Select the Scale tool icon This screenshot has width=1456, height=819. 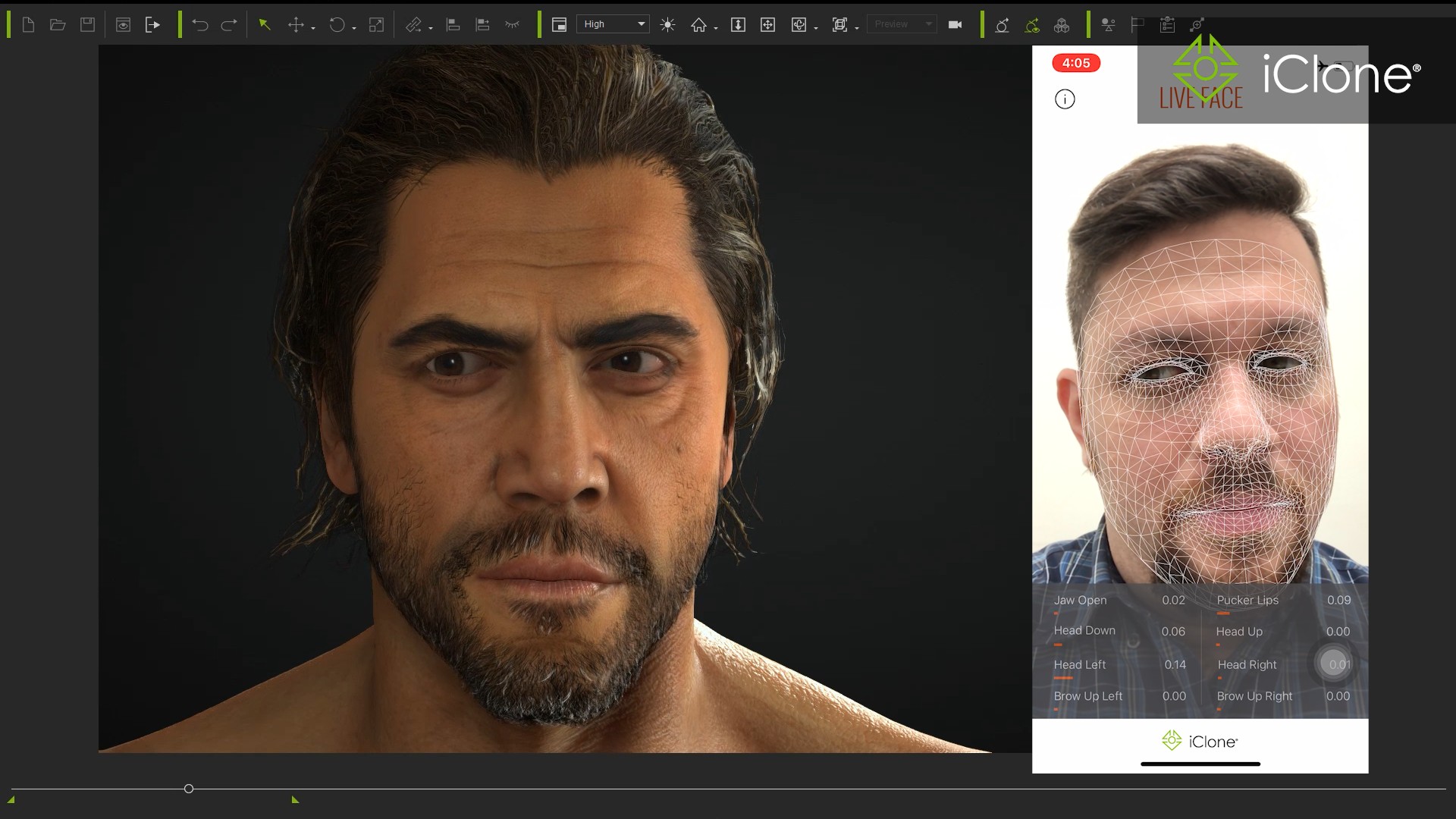[376, 25]
